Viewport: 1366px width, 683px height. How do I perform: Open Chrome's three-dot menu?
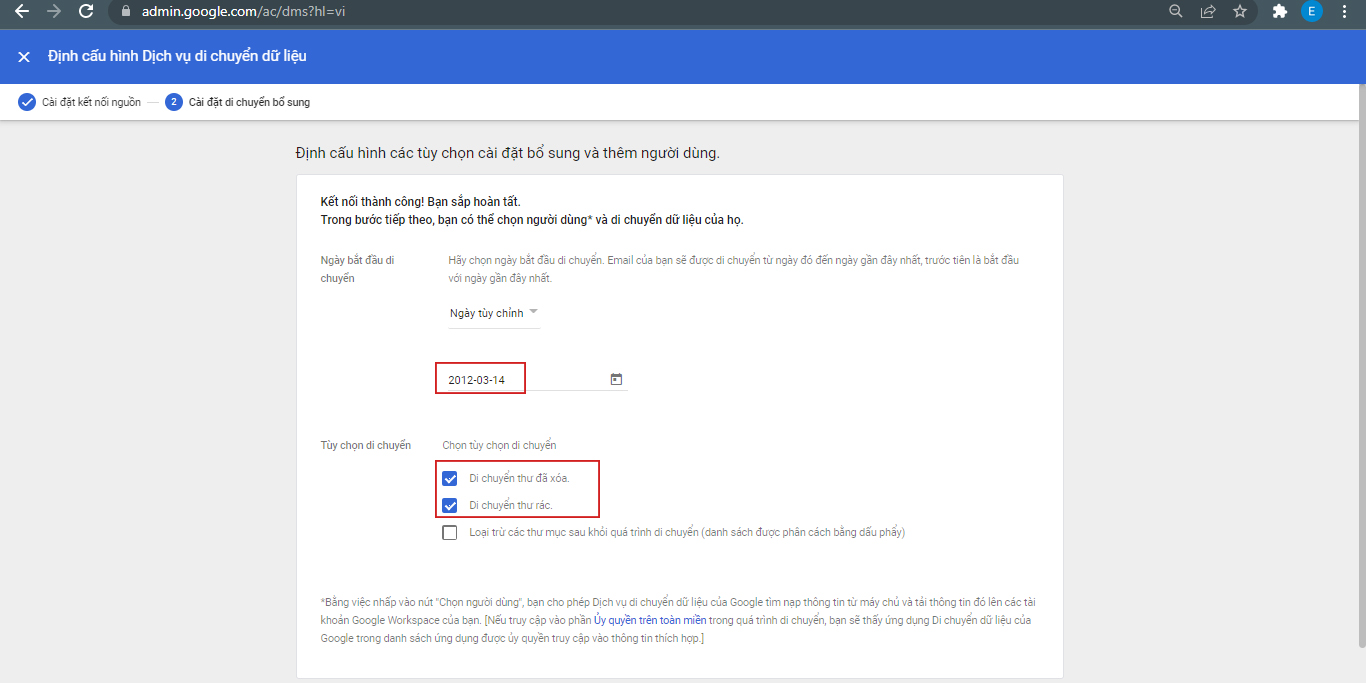(x=1345, y=12)
